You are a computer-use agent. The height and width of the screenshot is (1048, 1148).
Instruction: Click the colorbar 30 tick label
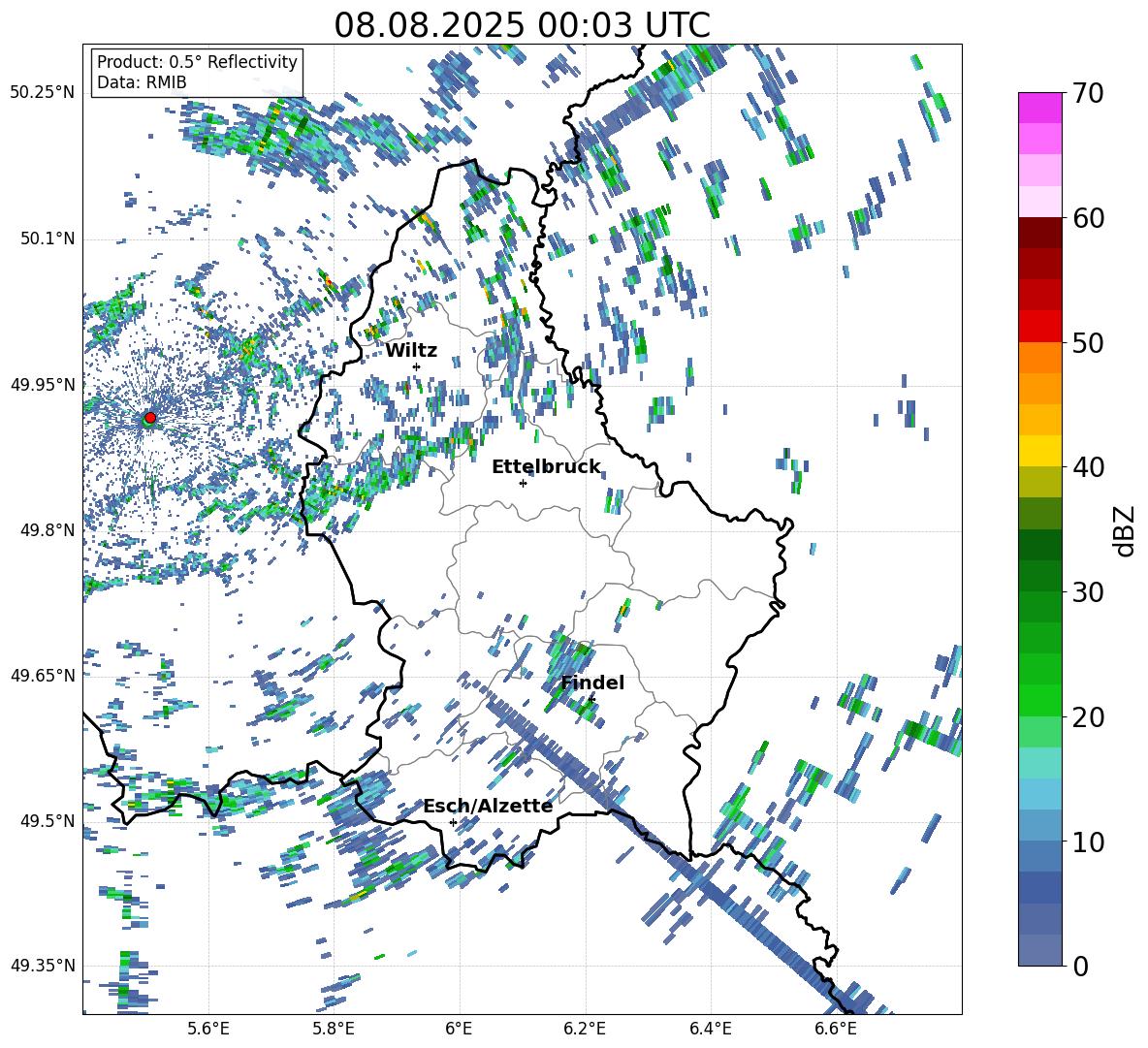click(1088, 592)
